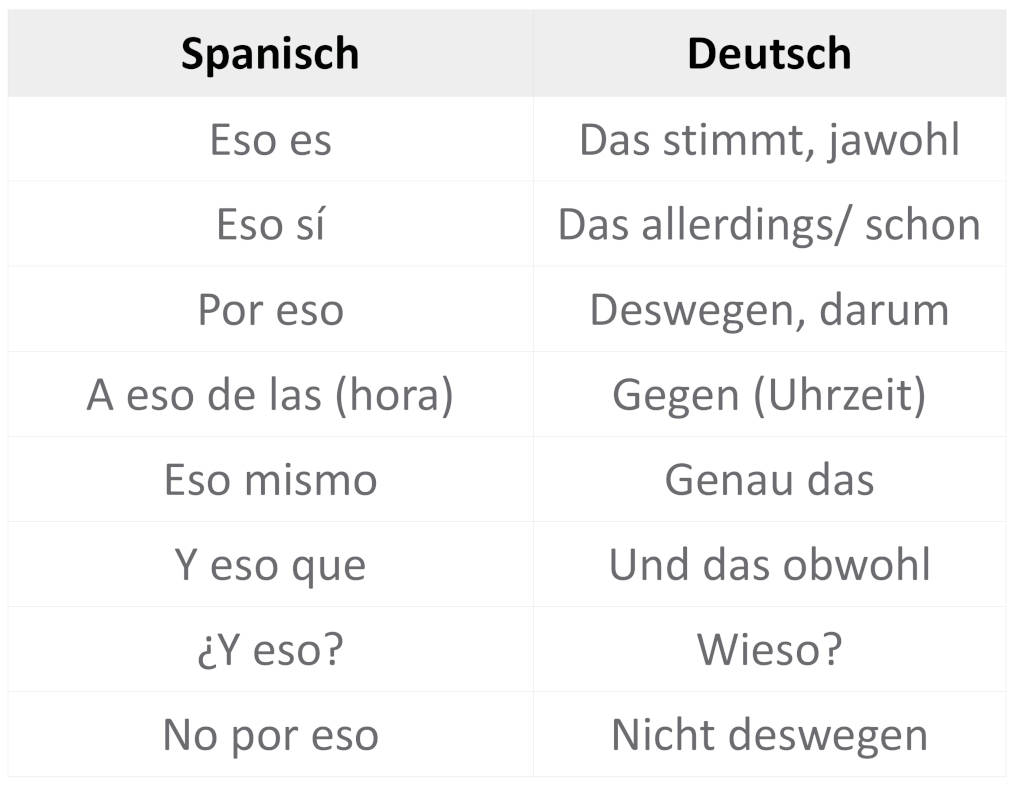This screenshot has height=793, width=1020.
Task: Select the "Eso mismo" cell
Action: tap(270, 480)
